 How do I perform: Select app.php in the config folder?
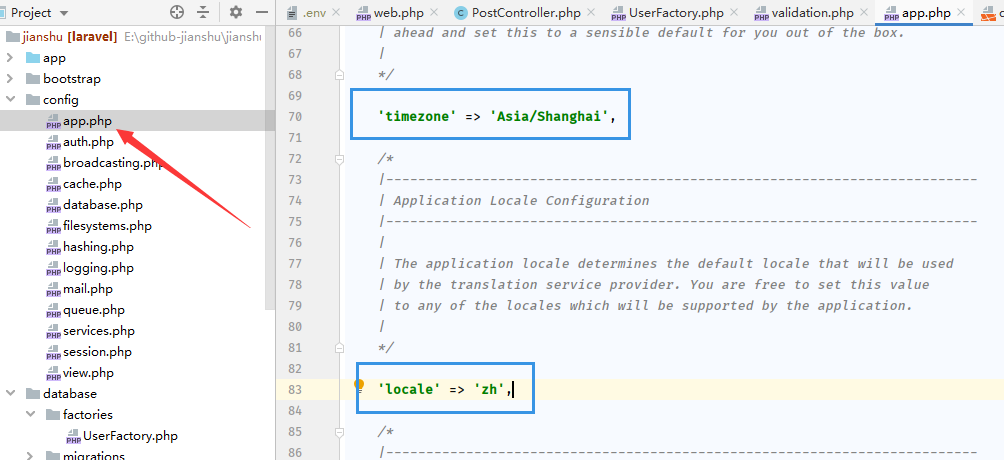pyautogui.click(x=88, y=120)
